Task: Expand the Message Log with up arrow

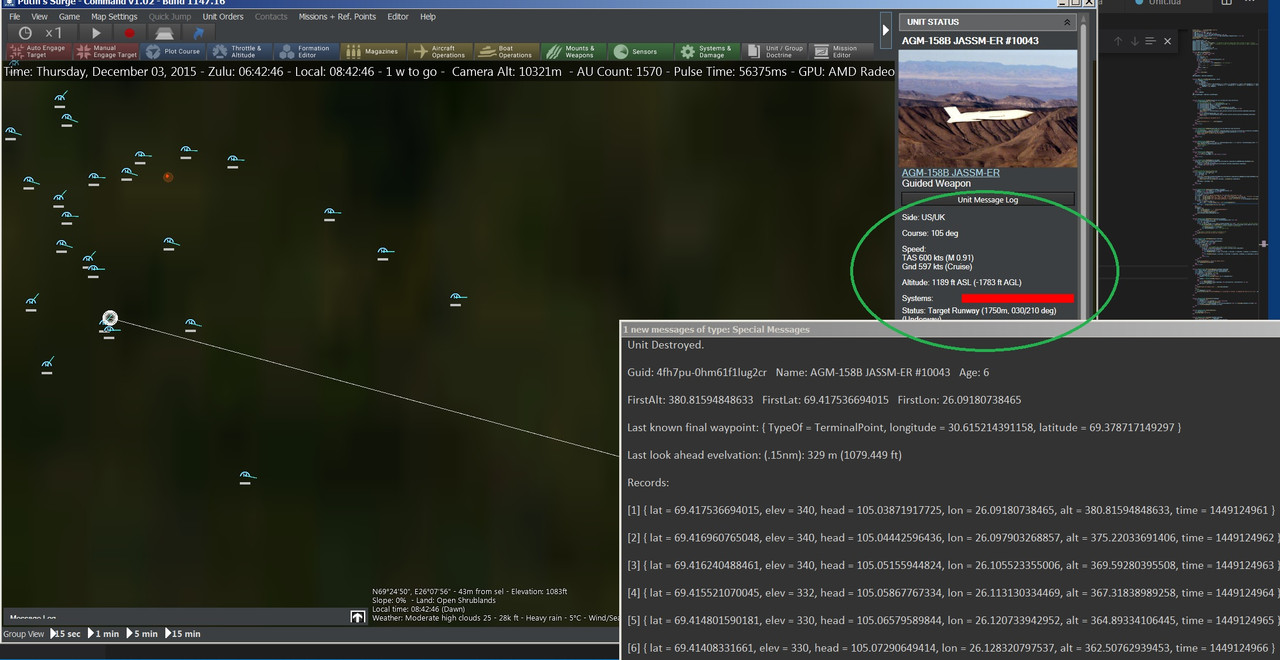Action: click(x=358, y=617)
